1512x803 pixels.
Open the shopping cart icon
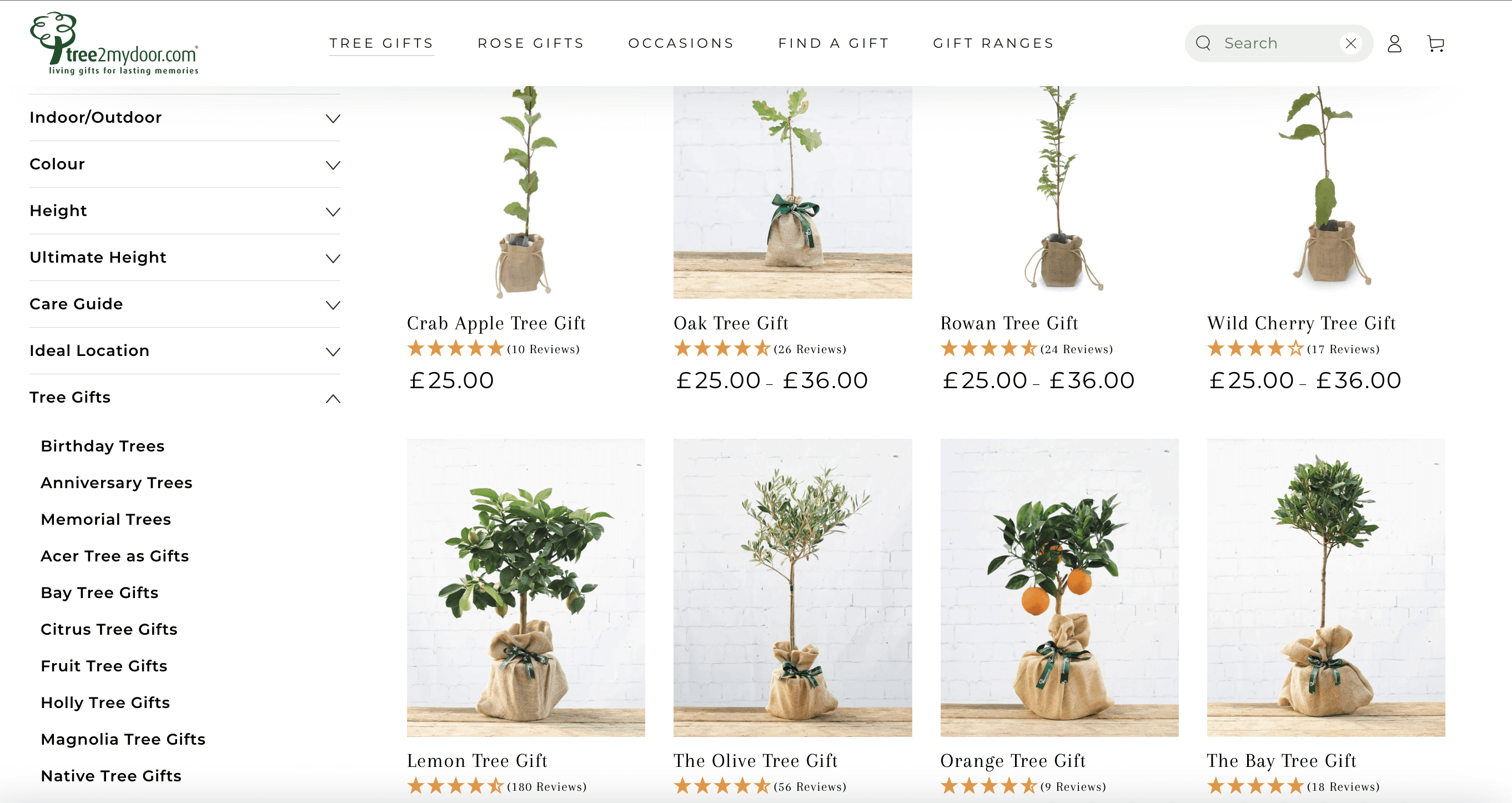[1436, 43]
